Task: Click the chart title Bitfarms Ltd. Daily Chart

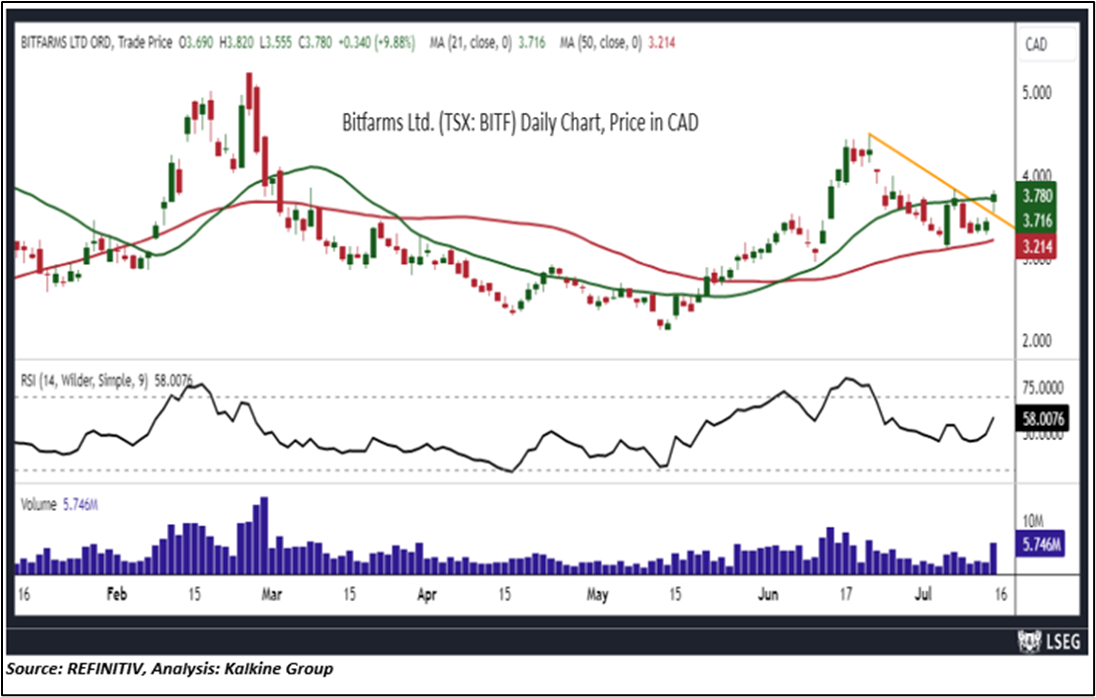Action: click(519, 122)
